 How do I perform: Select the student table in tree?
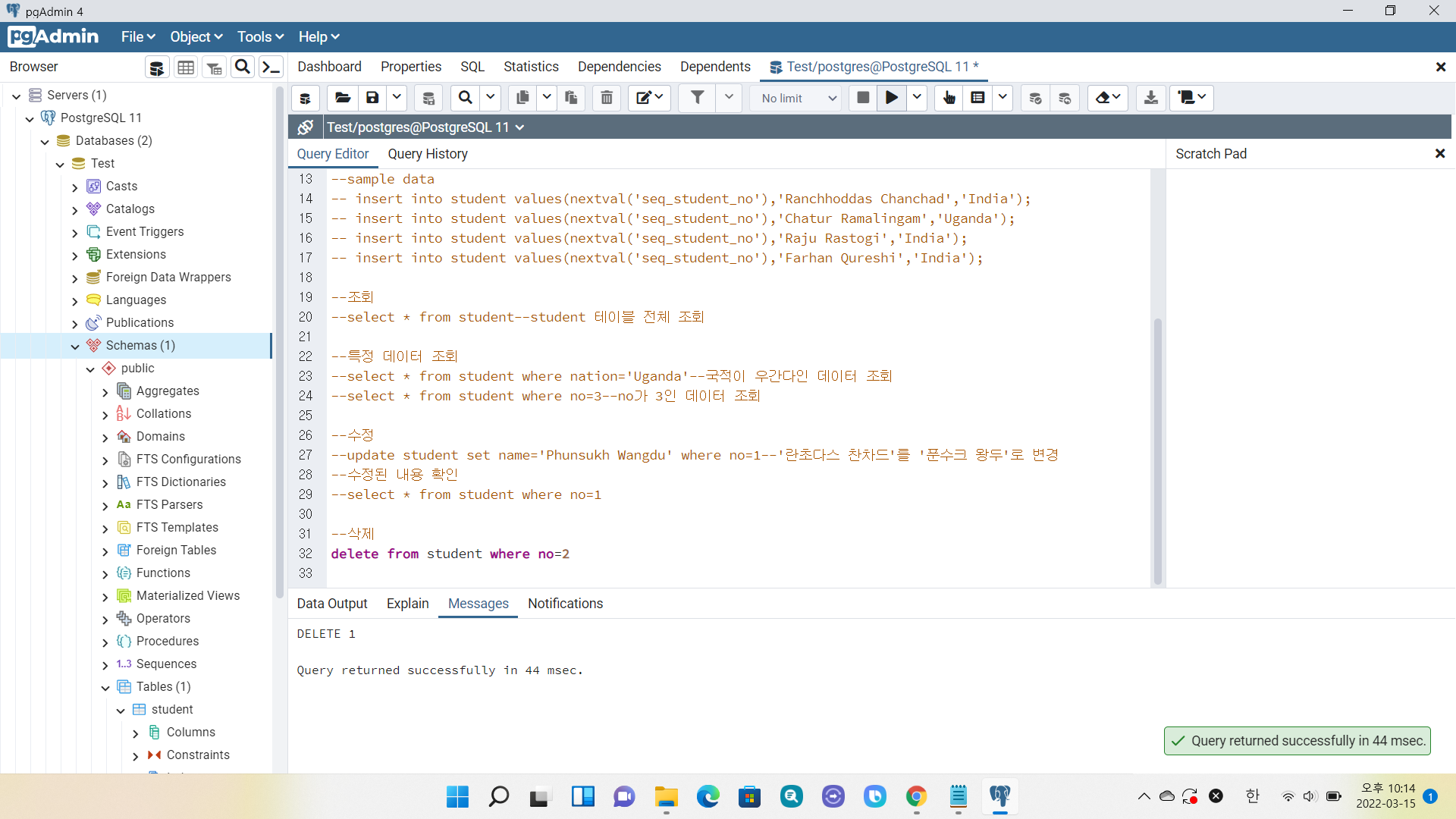(172, 710)
